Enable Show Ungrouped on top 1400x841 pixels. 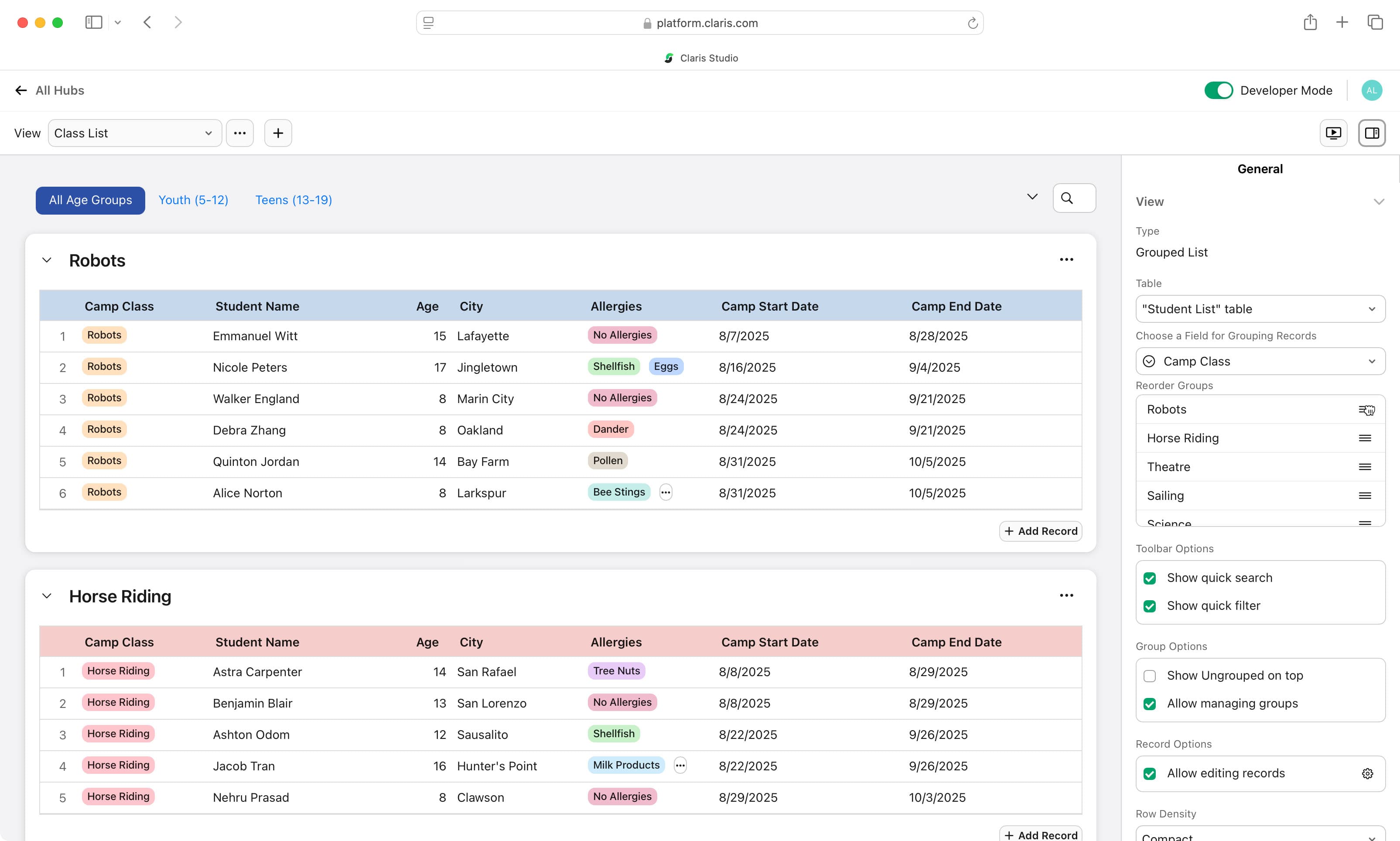point(1150,676)
